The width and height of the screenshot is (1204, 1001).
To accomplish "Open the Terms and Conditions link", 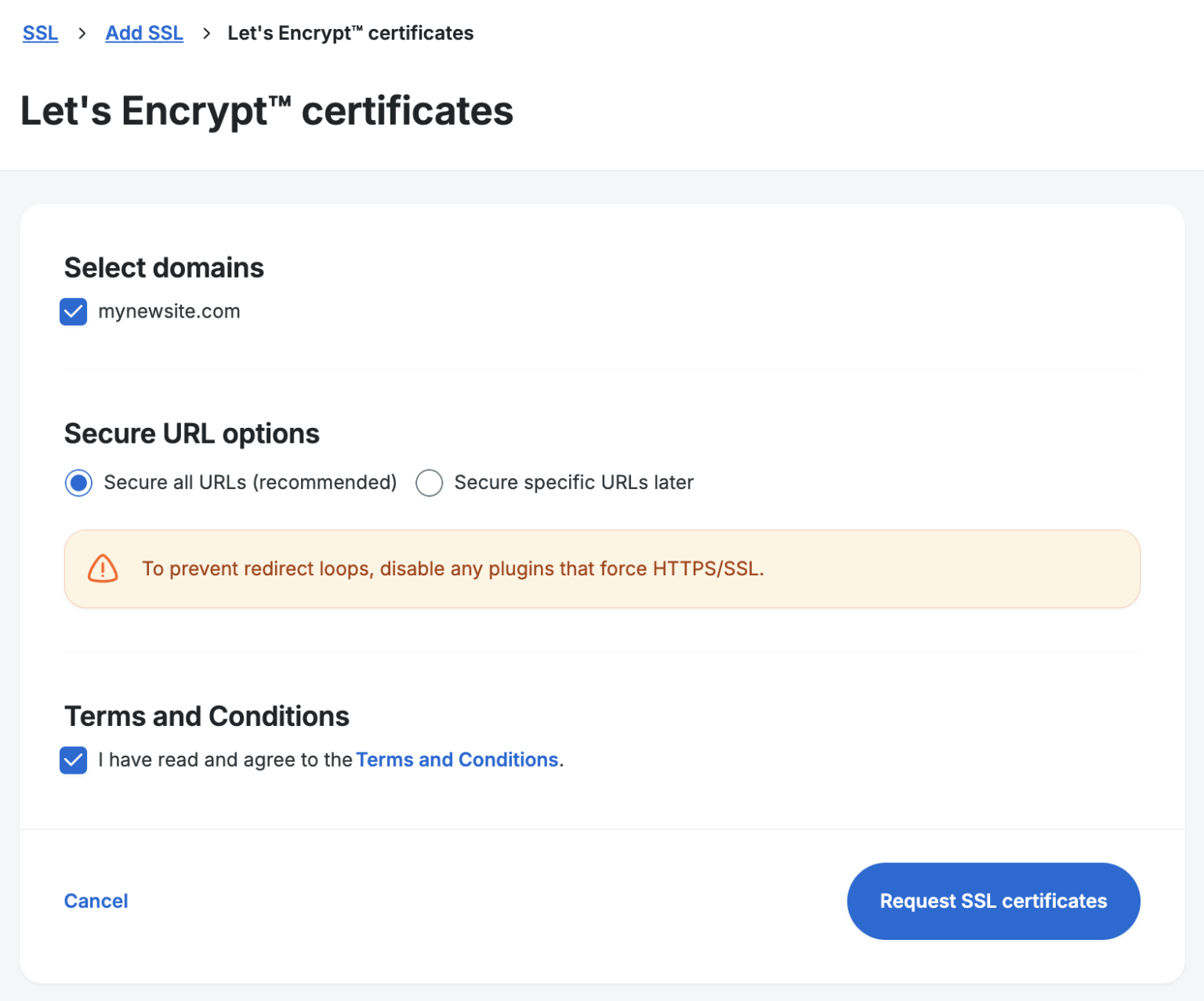I will pos(457,760).
